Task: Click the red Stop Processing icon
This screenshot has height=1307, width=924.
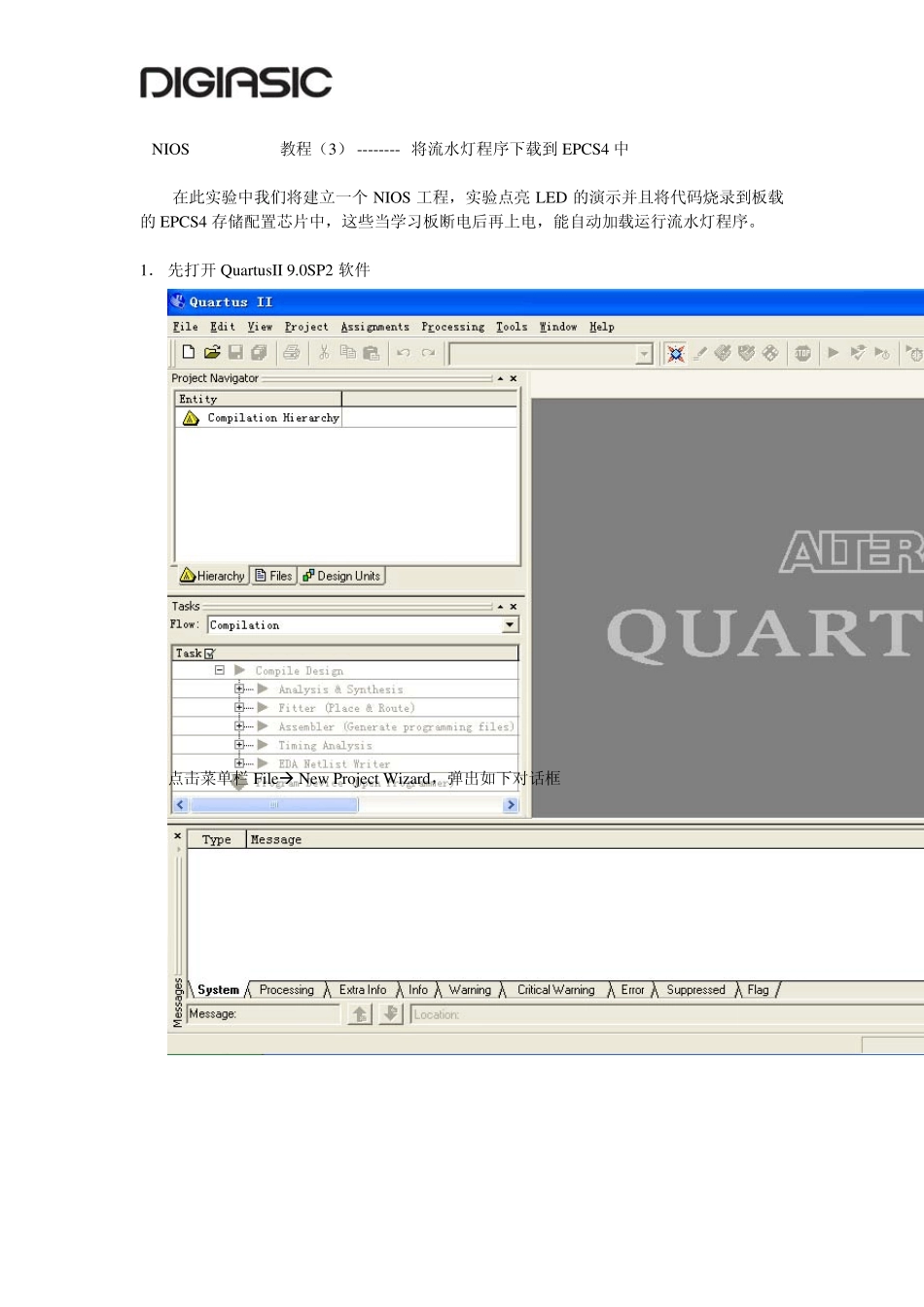Action: coord(802,353)
